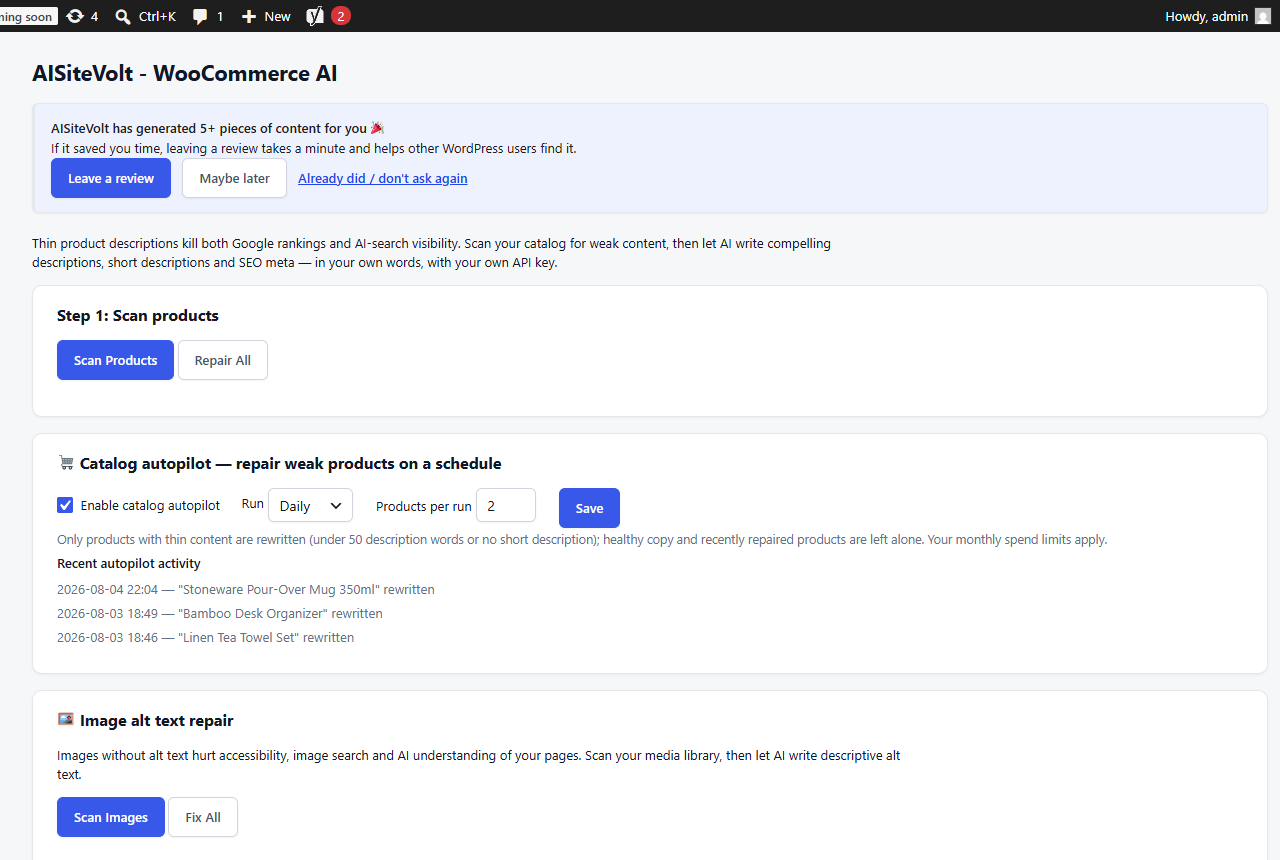1280x860 pixels.
Task: Click the Repair All button
Action: [x=223, y=360]
